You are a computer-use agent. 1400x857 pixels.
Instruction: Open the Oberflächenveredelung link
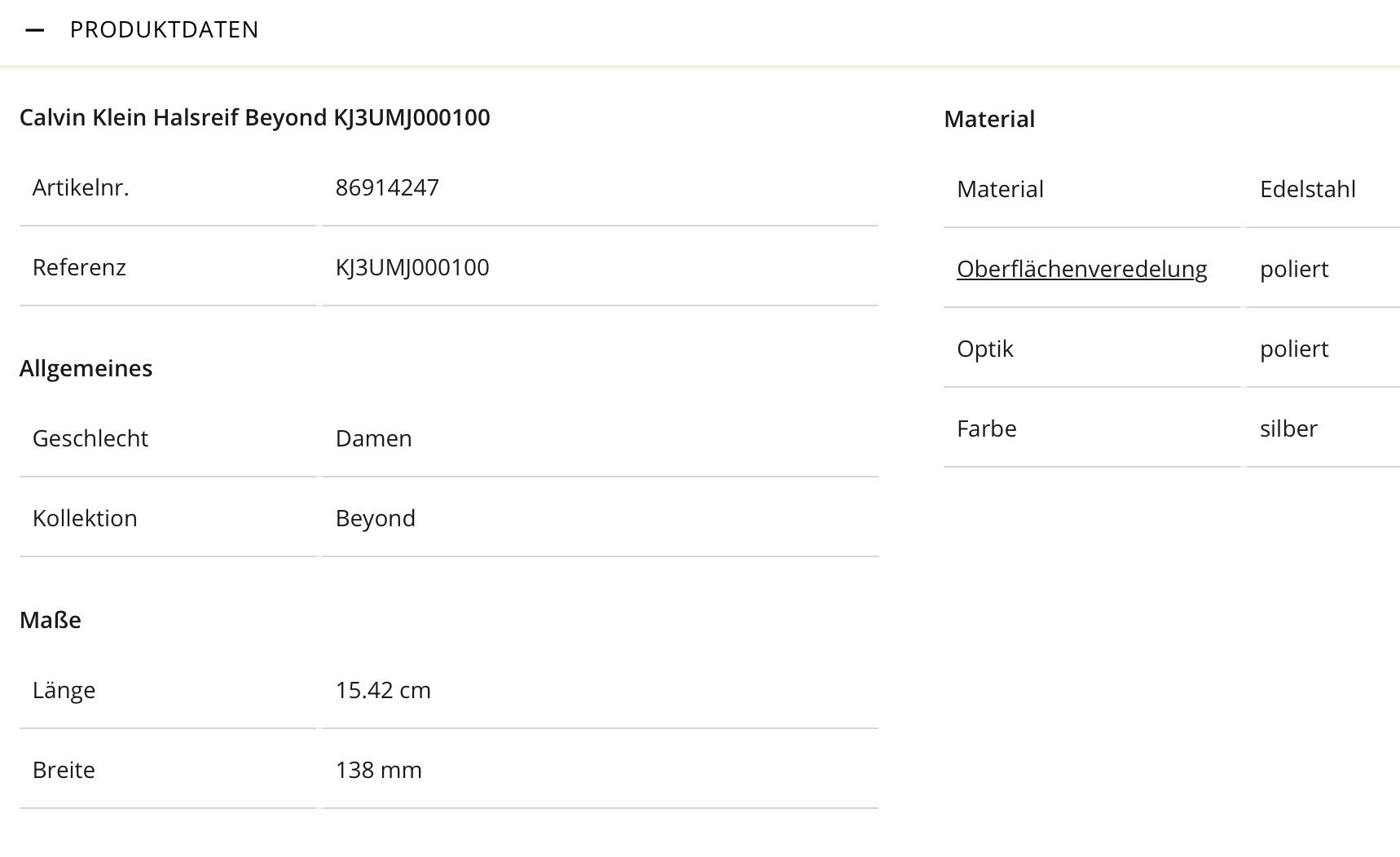click(1081, 269)
